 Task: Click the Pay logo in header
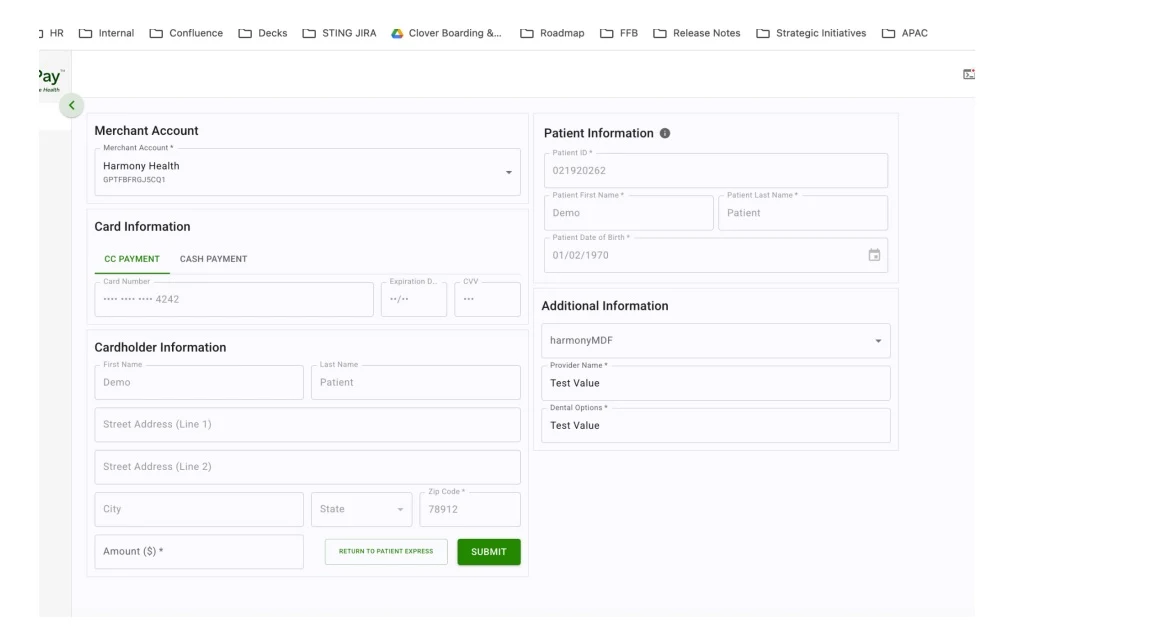(51, 79)
